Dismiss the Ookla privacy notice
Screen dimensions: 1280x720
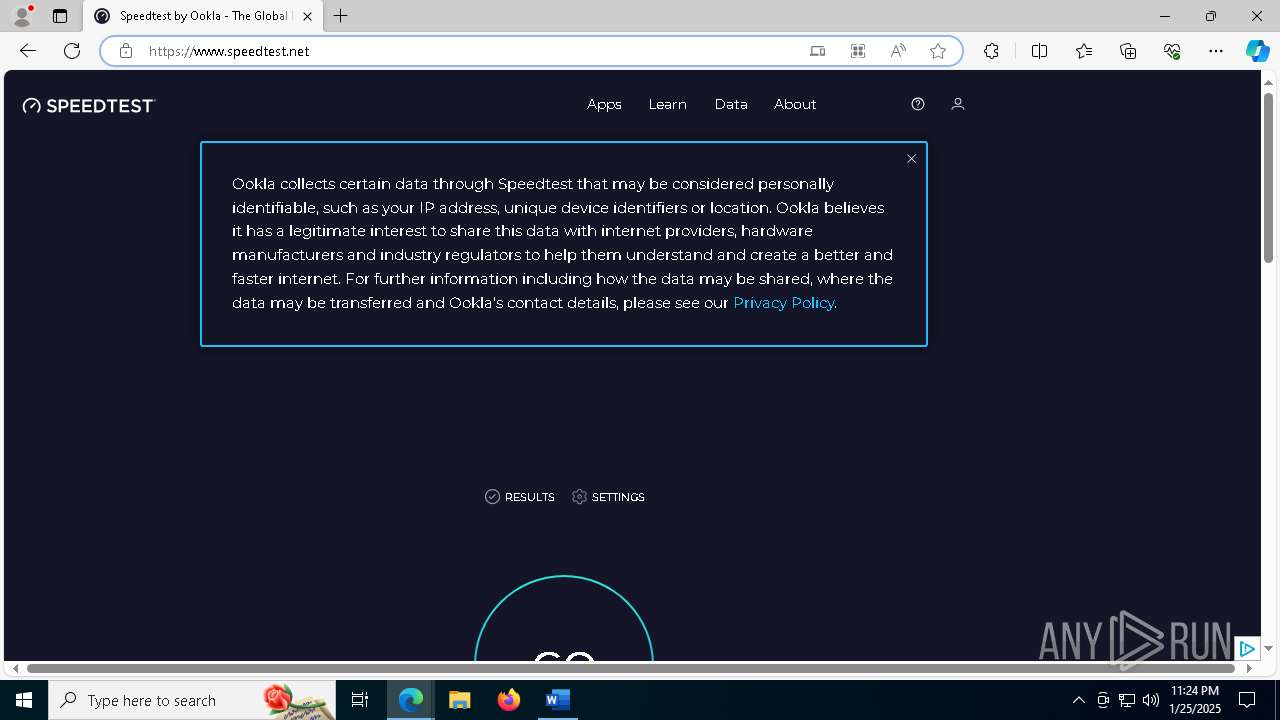(911, 159)
